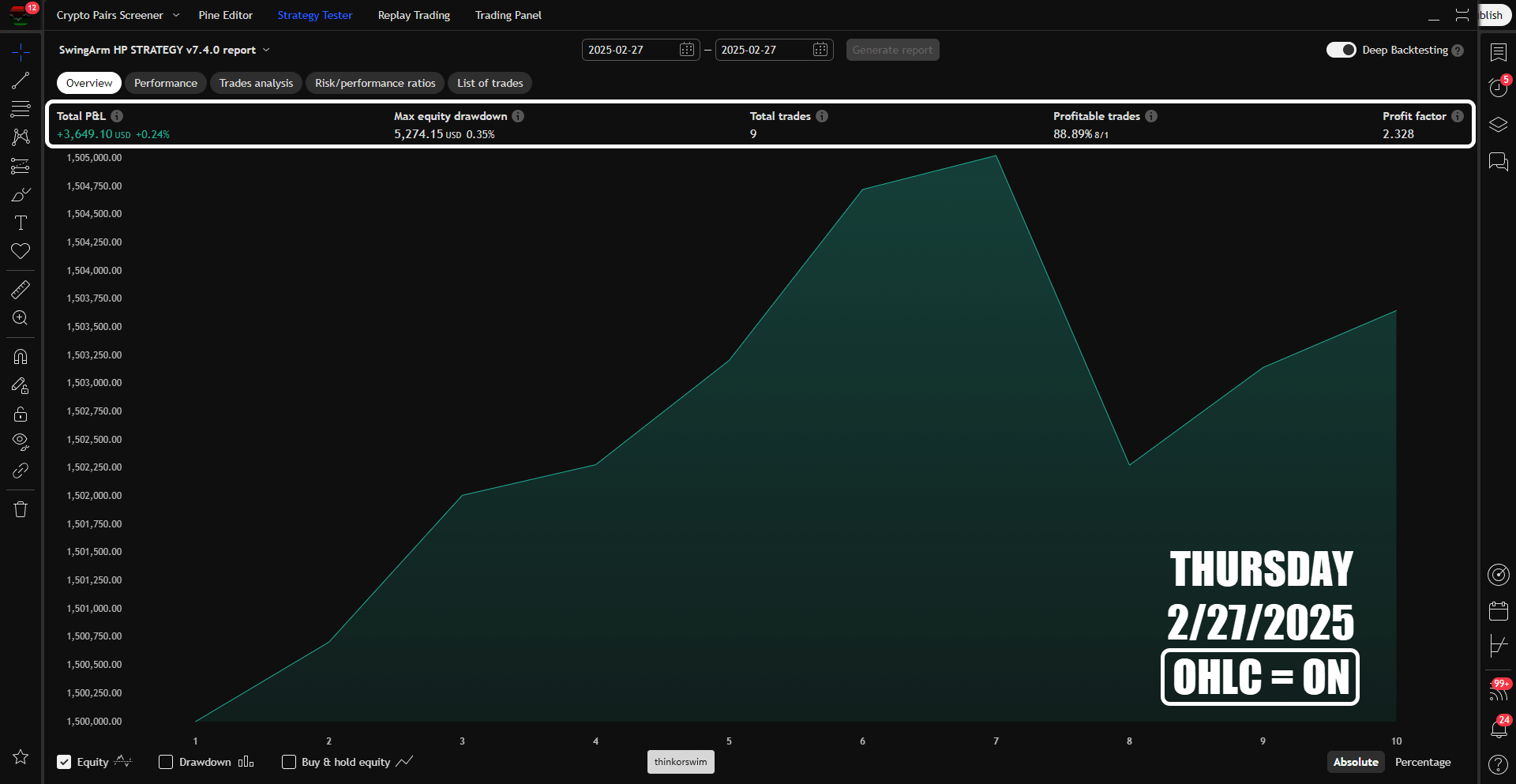Image resolution: width=1516 pixels, height=784 pixels.
Task: Uncheck the Equity checkbox
Action: point(64,762)
